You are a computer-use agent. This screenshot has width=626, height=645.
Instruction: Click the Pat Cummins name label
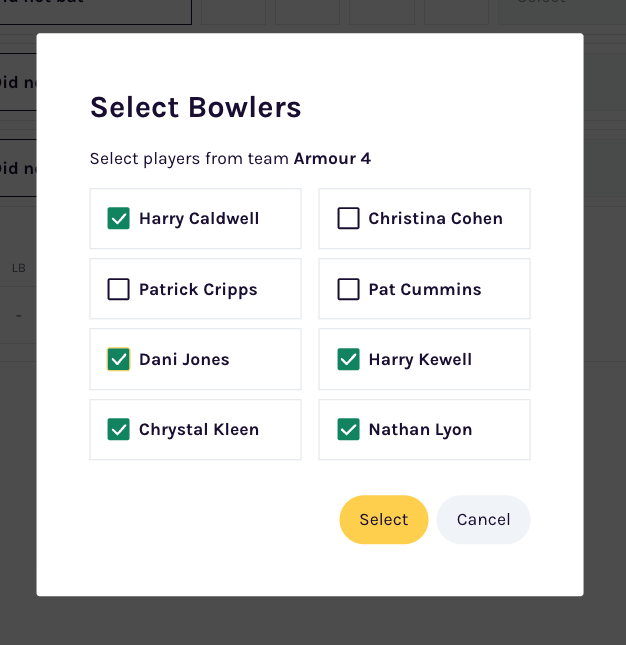[425, 290]
